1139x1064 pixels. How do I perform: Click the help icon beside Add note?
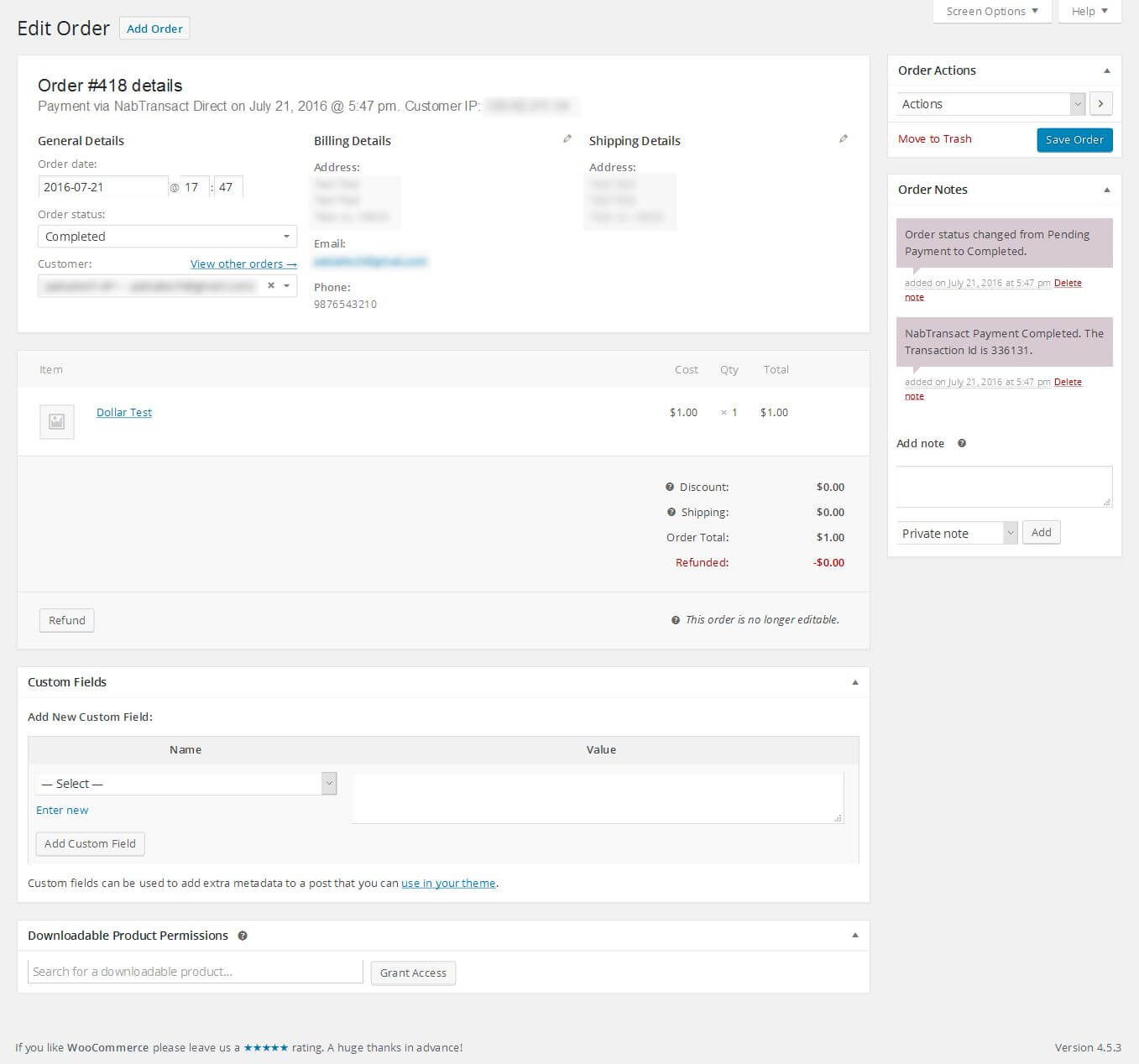click(962, 443)
